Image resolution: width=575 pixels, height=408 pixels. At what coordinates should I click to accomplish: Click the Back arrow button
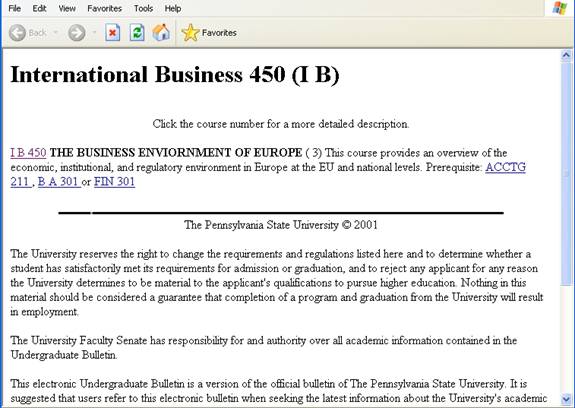tap(28, 33)
